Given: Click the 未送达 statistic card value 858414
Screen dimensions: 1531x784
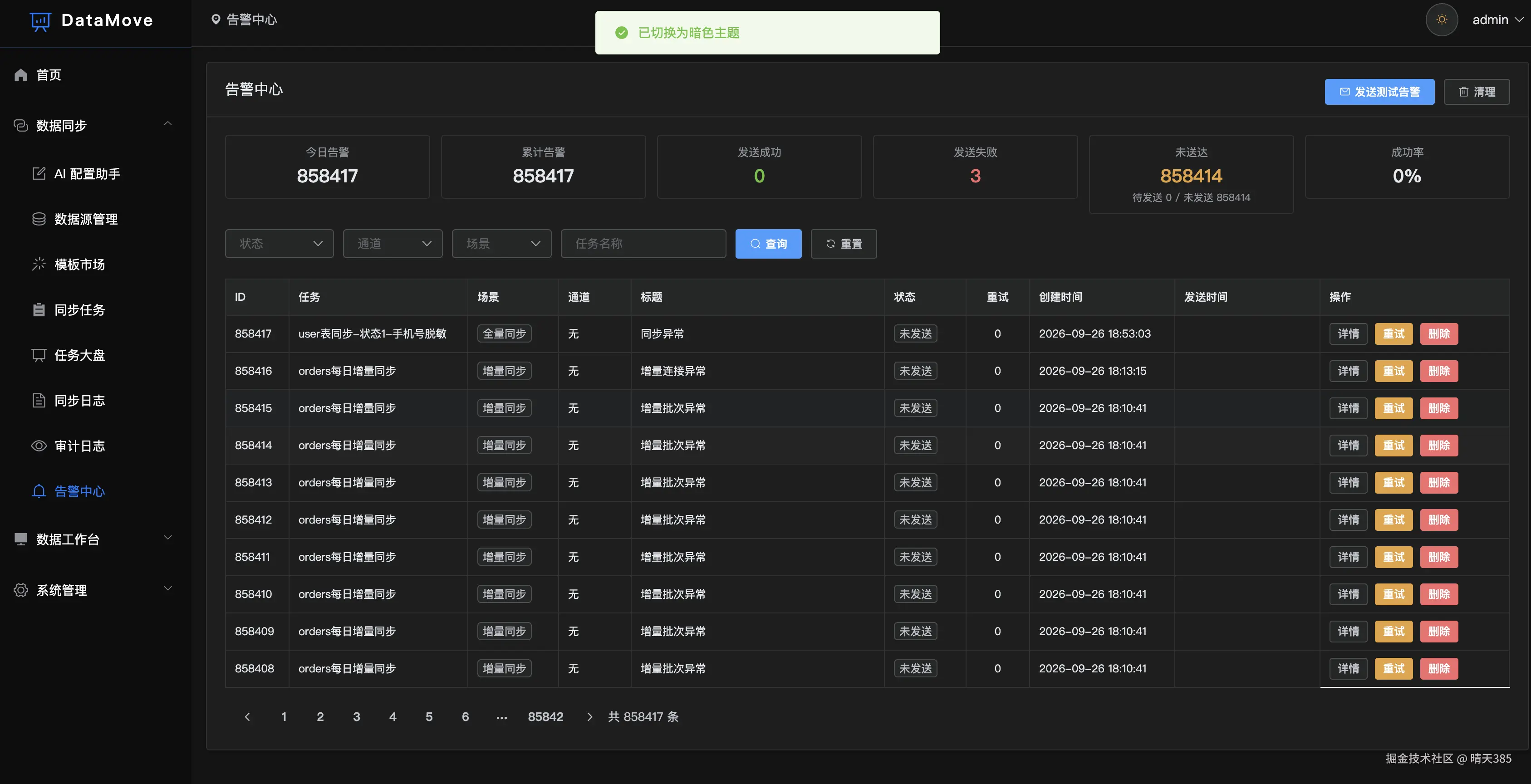Looking at the screenshot, I should (1191, 176).
